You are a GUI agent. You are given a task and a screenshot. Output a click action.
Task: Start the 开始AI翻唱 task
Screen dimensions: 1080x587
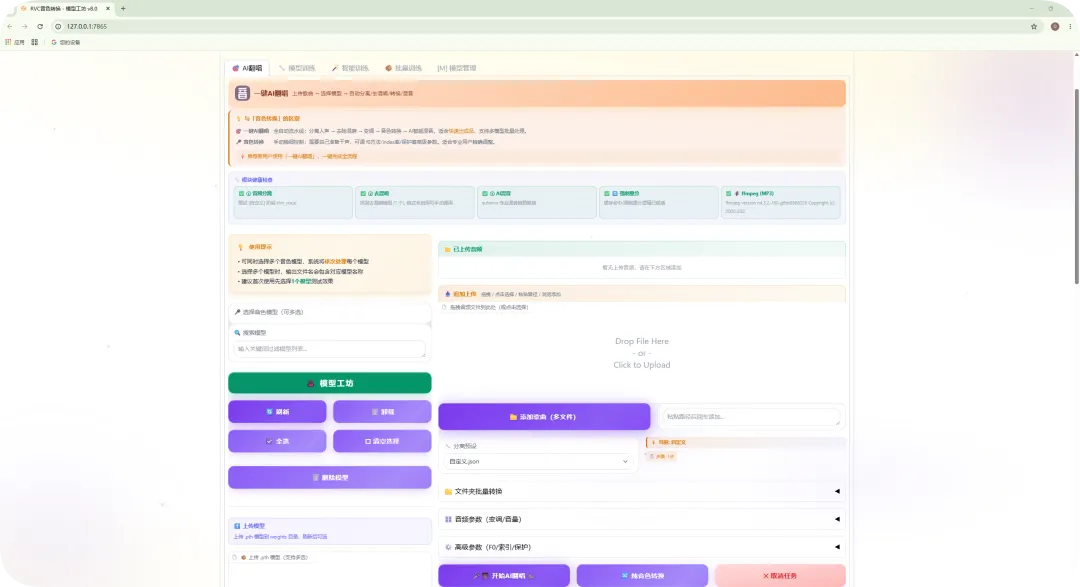click(504, 576)
